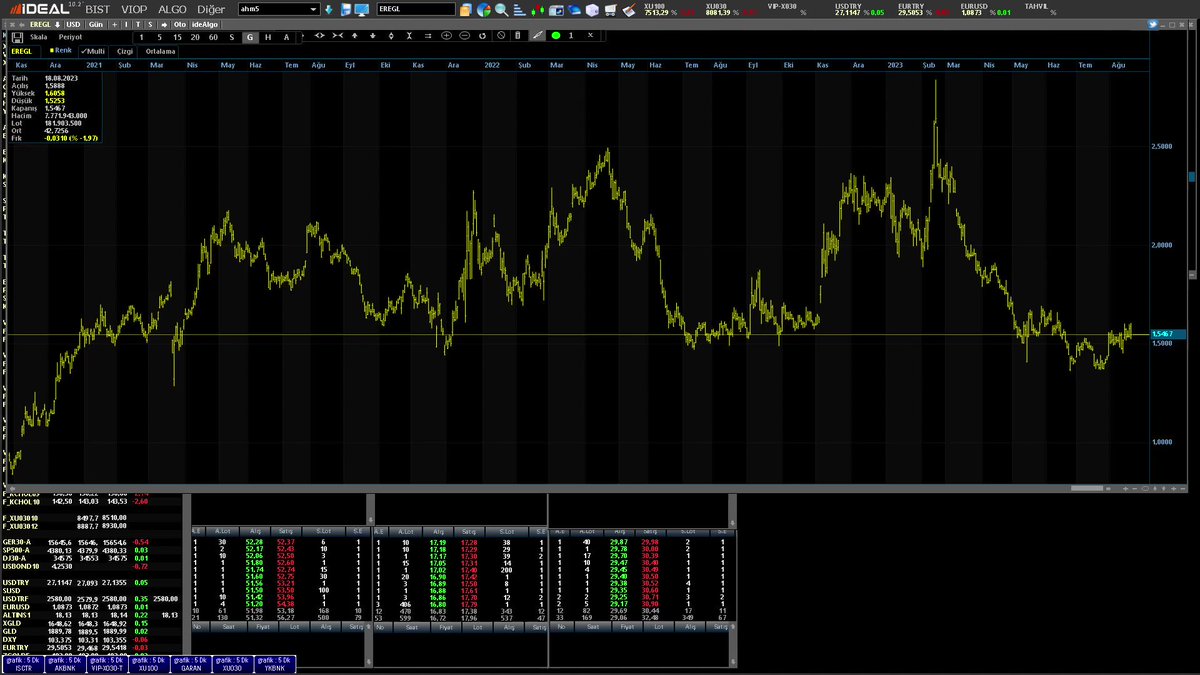Toggle the USD currency button
Viewport: 1200px width, 675px height.
pos(73,24)
